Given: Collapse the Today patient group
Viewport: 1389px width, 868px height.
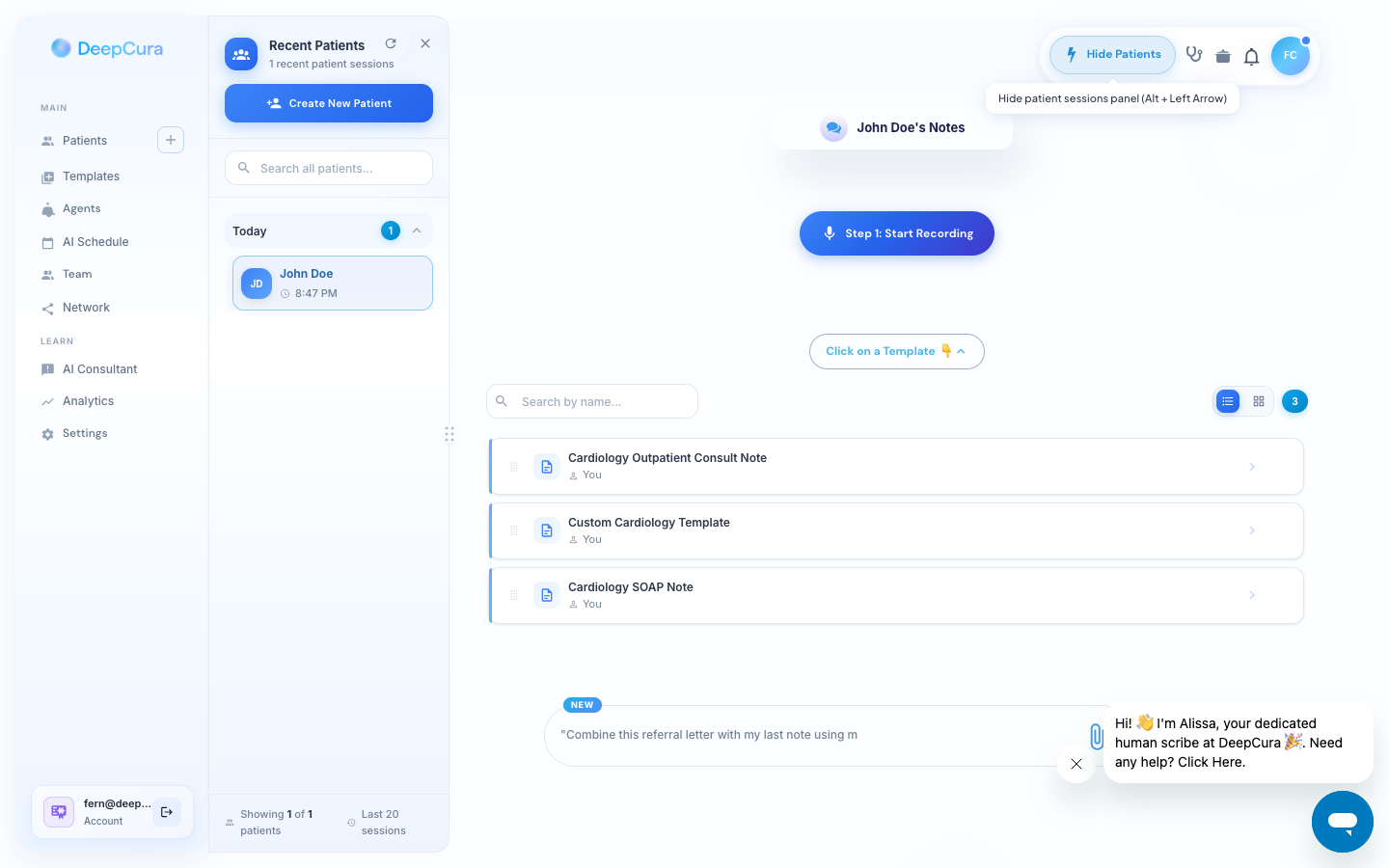Looking at the screenshot, I should [417, 231].
